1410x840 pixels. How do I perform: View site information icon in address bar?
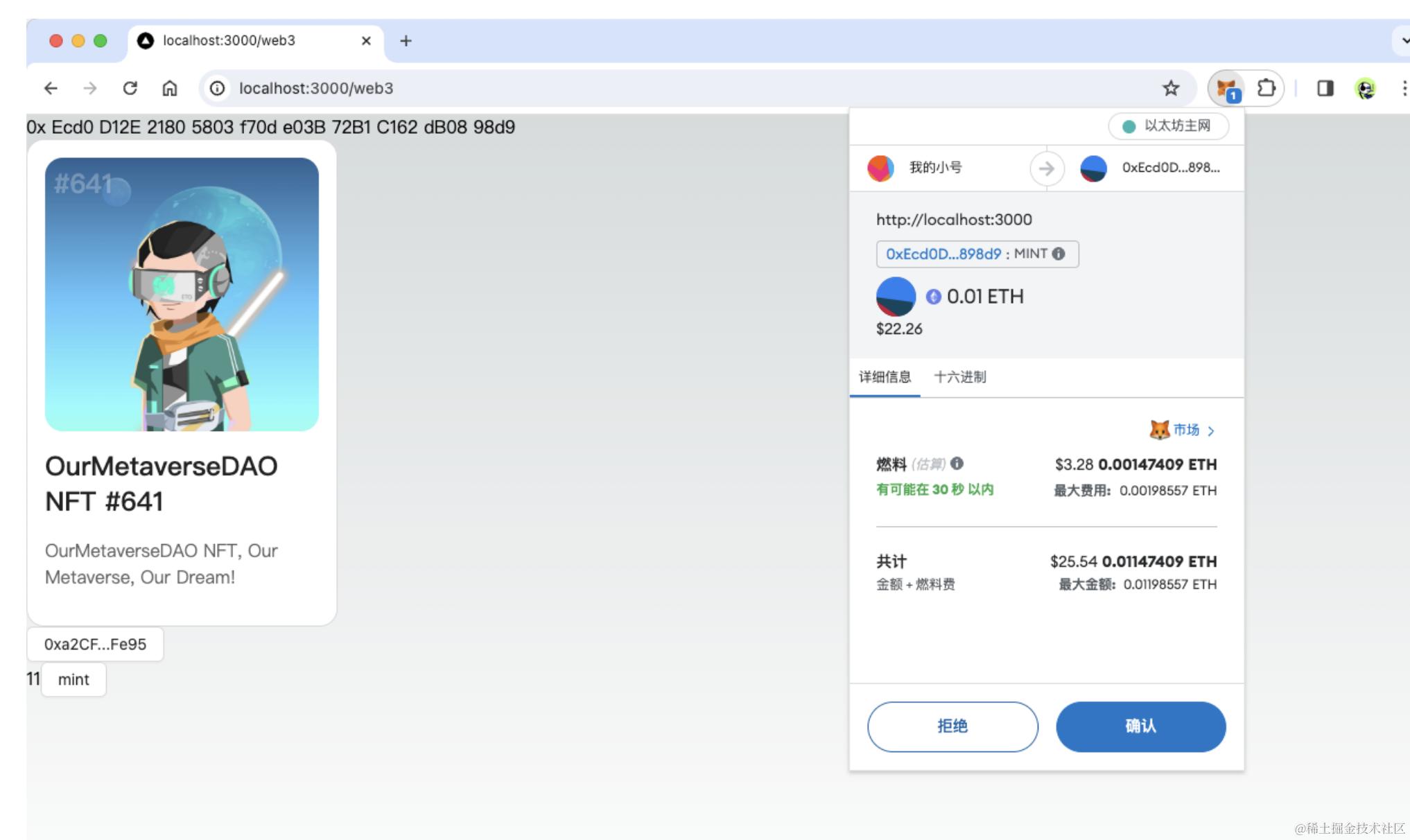click(x=218, y=89)
